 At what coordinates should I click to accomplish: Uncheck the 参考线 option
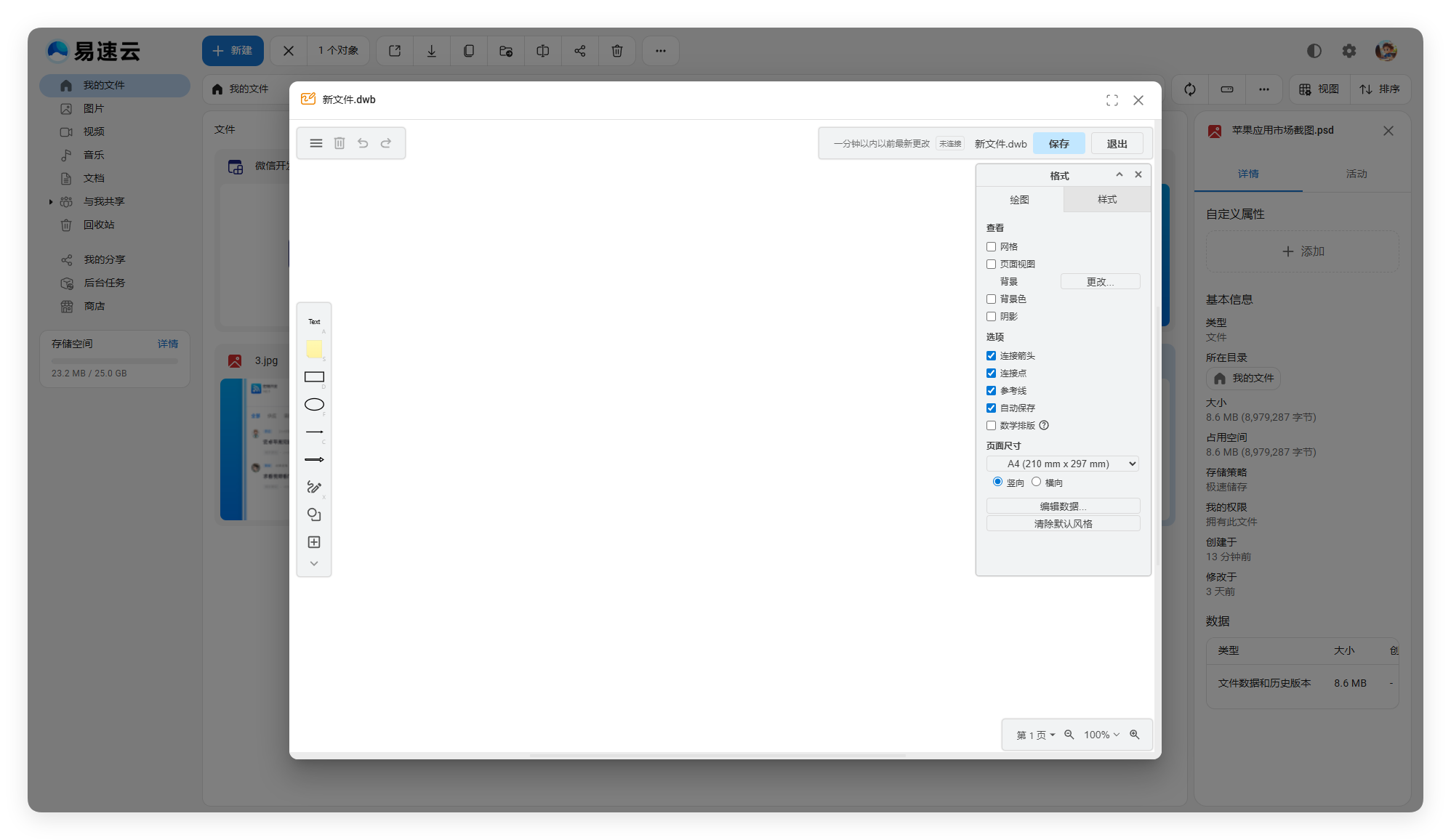(x=991, y=391)
